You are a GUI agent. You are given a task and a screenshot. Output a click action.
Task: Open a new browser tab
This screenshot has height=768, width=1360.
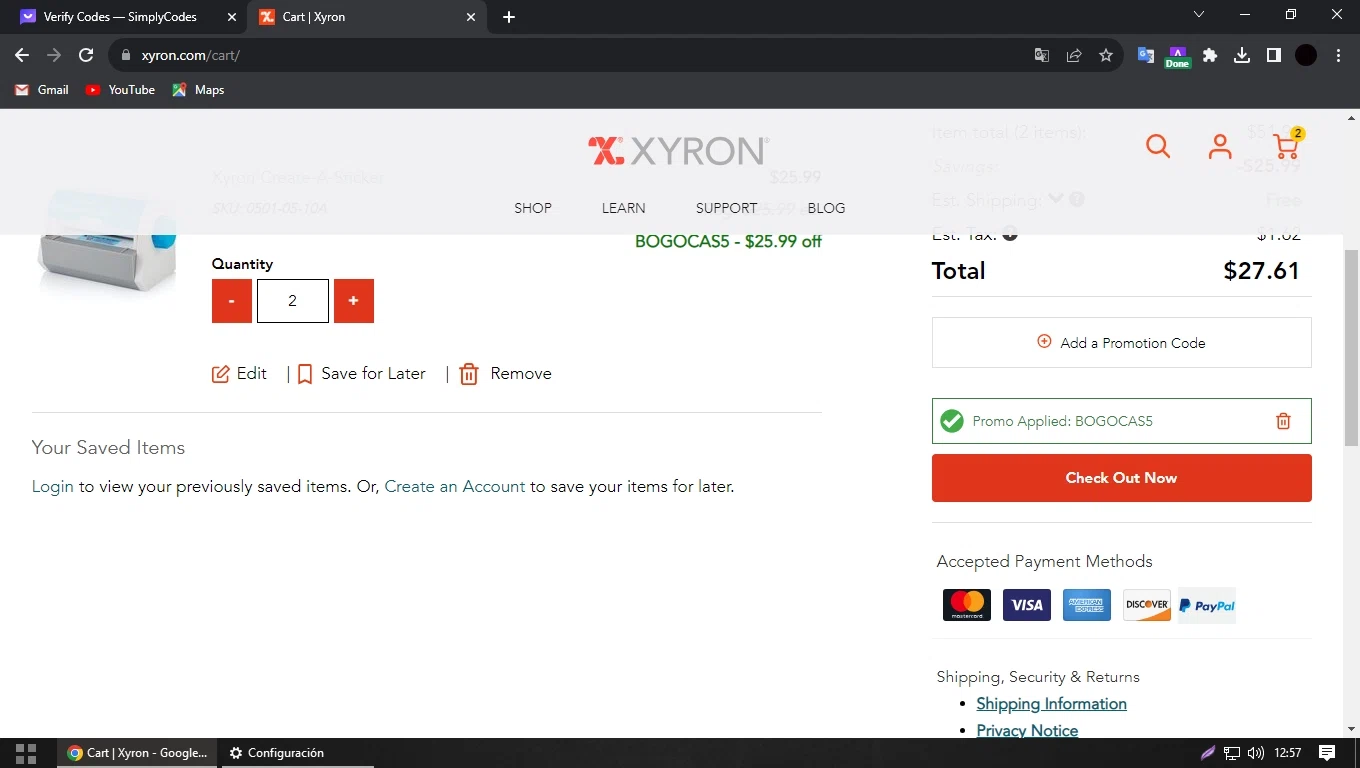pyautogui.click(x=509, y=17)
